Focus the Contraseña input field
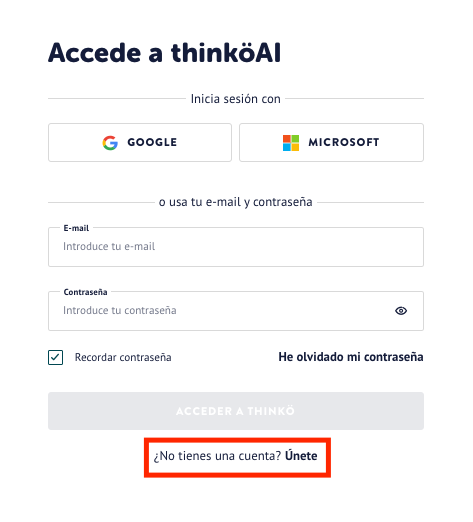Image resolution: width=473 pixels, height=522 pixels. pyautogui.click(x=236, y=311)
